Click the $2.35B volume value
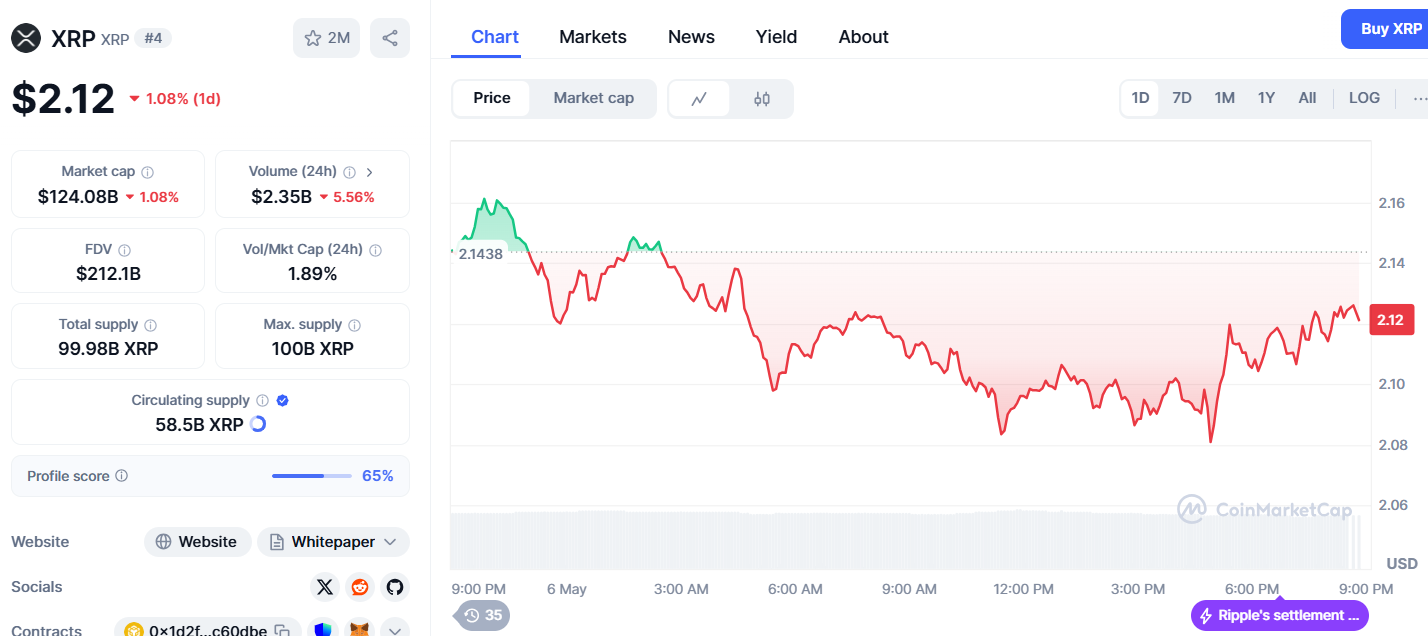 281,197
